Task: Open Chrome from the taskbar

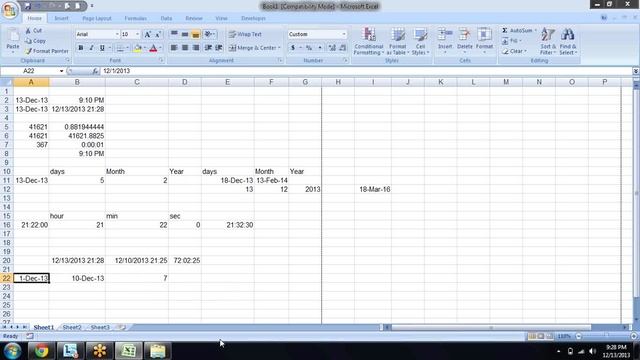Action: tap(41, 351)
